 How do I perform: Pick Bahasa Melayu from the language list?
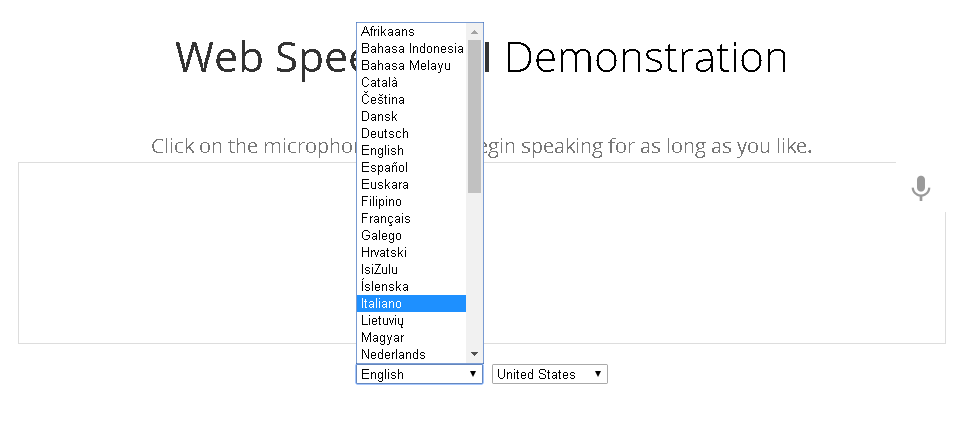point(411,66)
